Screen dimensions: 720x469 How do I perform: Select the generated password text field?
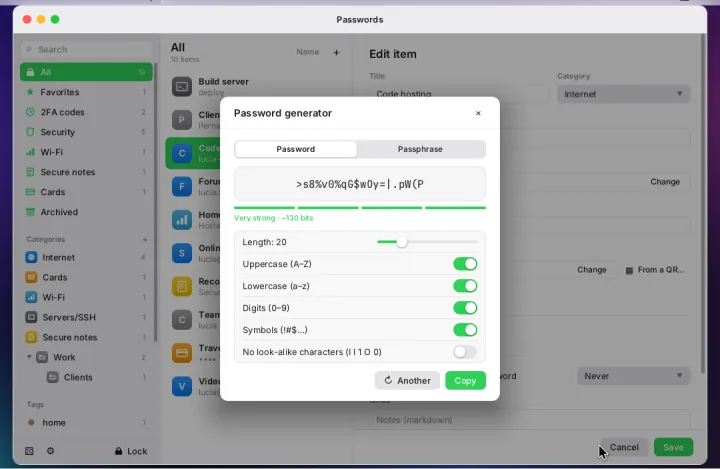(x=360, y=184)
